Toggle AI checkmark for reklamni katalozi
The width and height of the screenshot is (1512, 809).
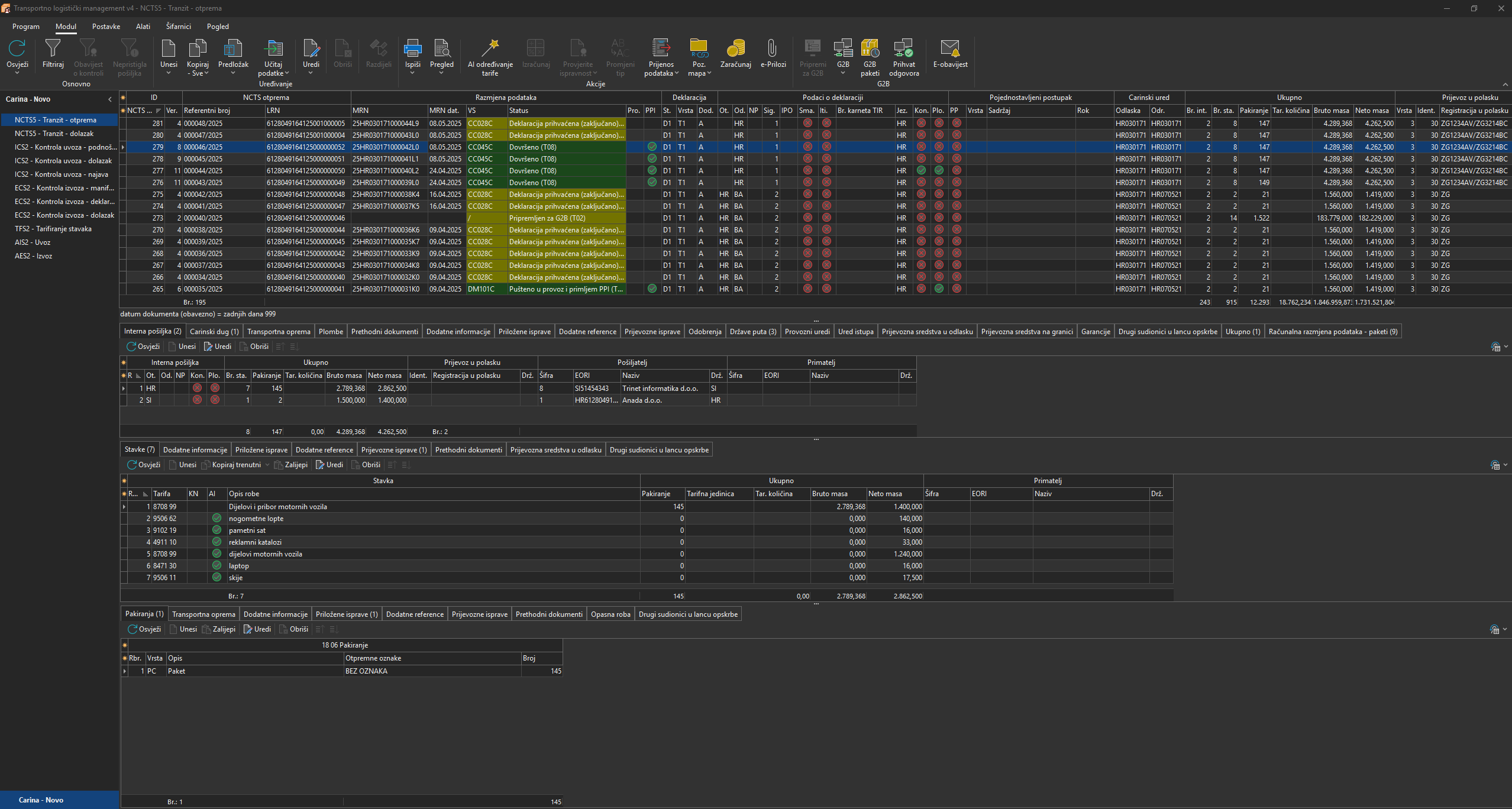217,542
